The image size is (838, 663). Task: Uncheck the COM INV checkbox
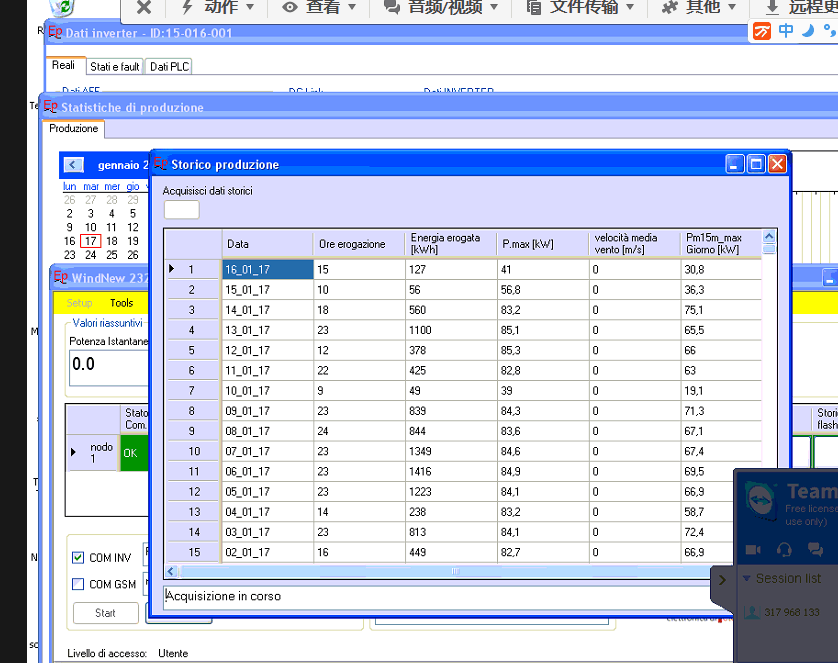coord(78,558)
